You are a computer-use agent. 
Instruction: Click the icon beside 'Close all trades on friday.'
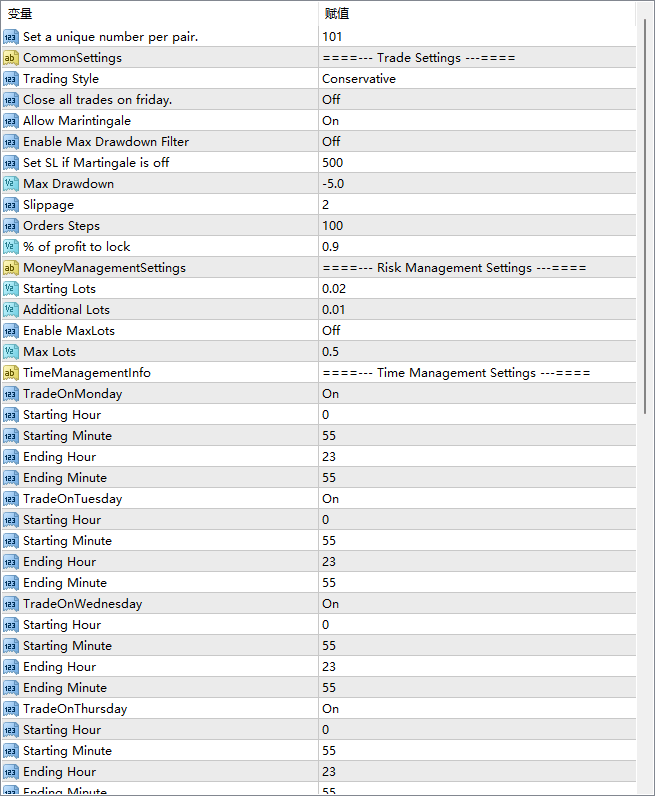[x=11, y=100]
